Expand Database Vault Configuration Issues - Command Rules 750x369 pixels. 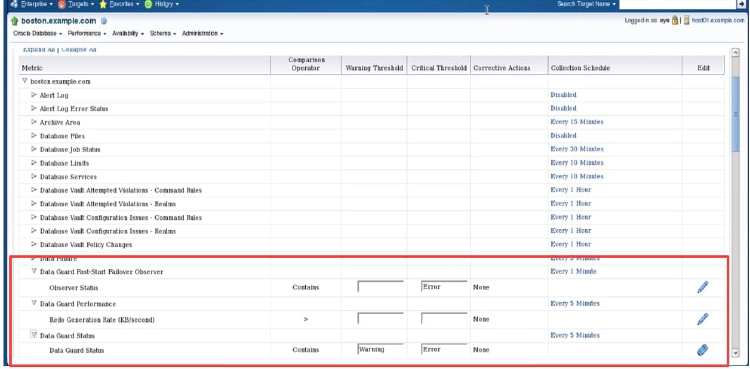click(x=34, y=217)
